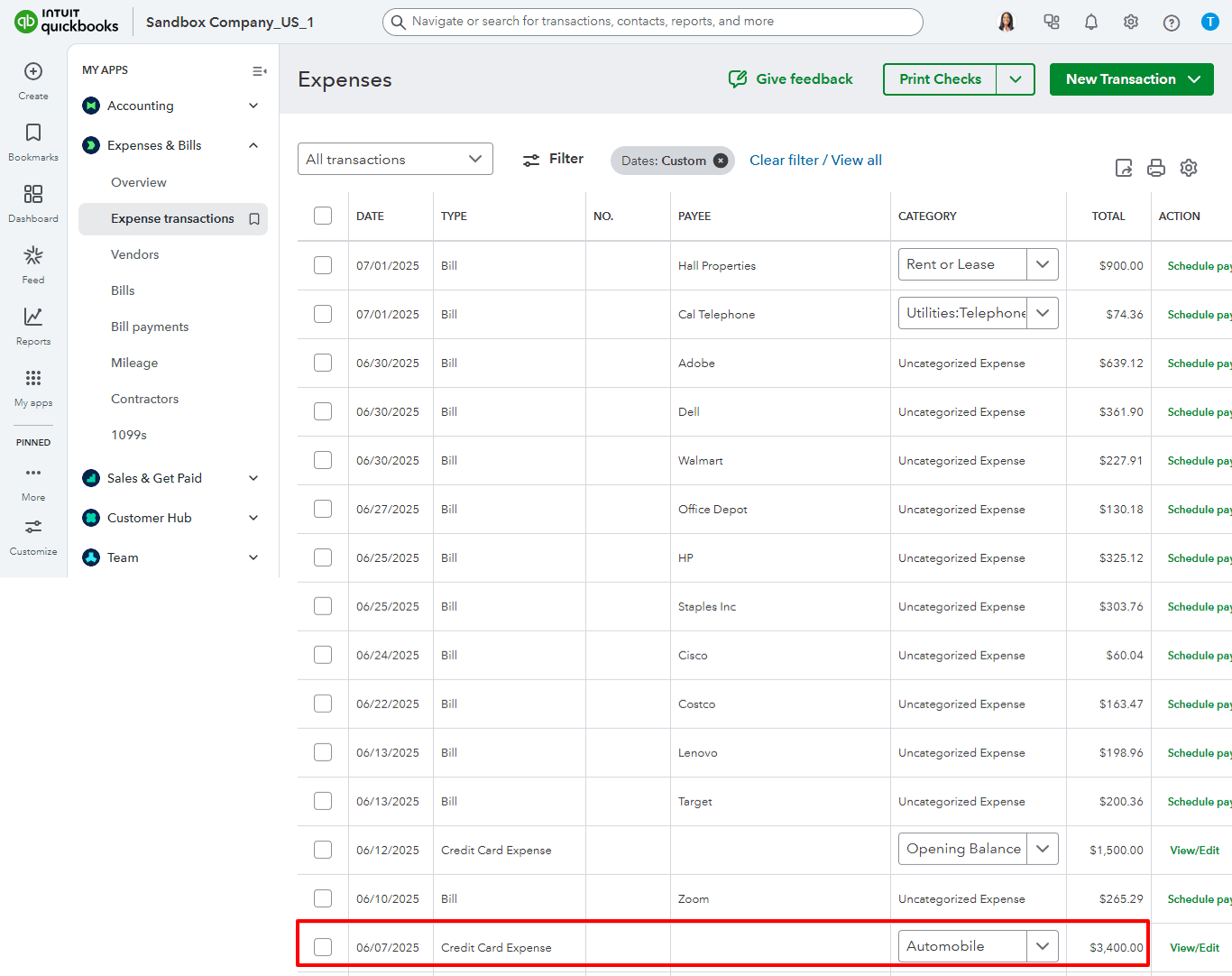Open the export icon above the transactions table
This screenshot has width=1232, height=976.
point(1123,168)
